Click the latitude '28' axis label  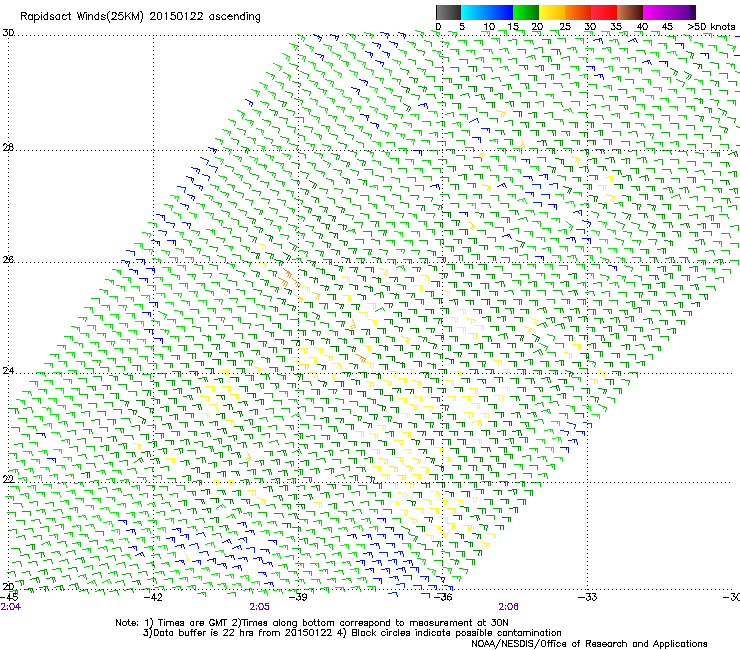(x=8, y=147)
